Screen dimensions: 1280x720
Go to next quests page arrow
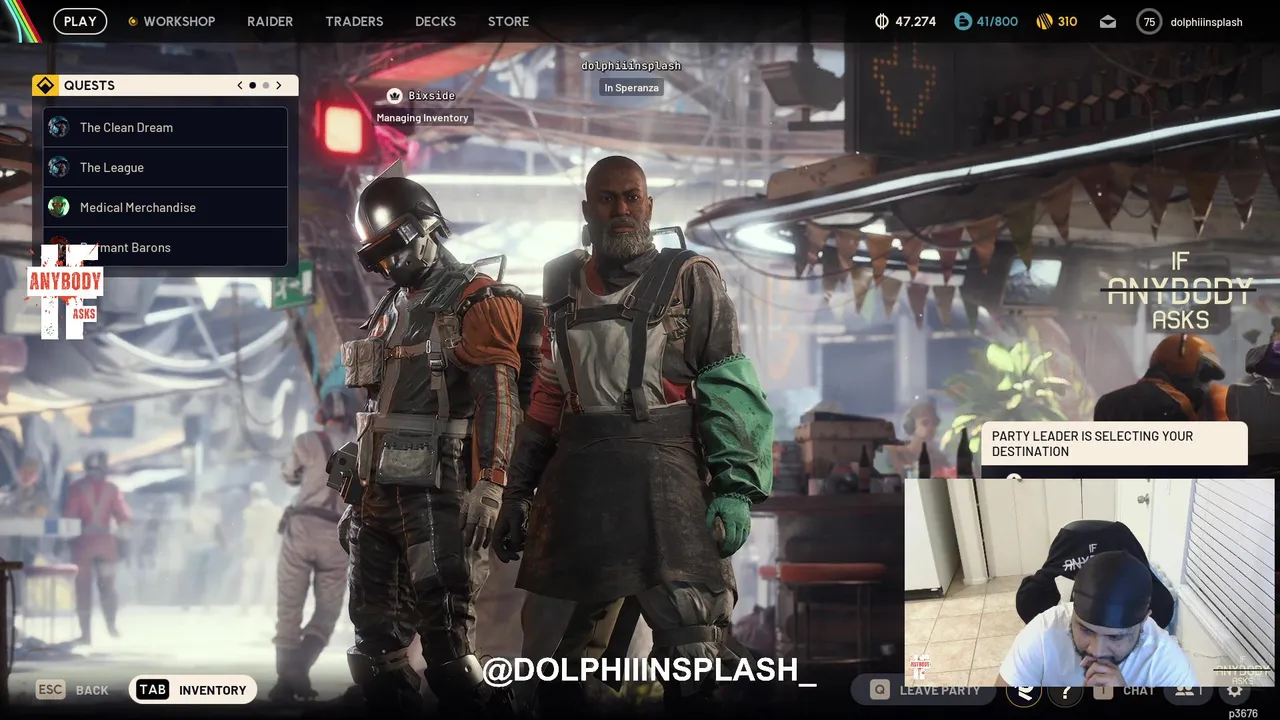(x=279, y=85)
